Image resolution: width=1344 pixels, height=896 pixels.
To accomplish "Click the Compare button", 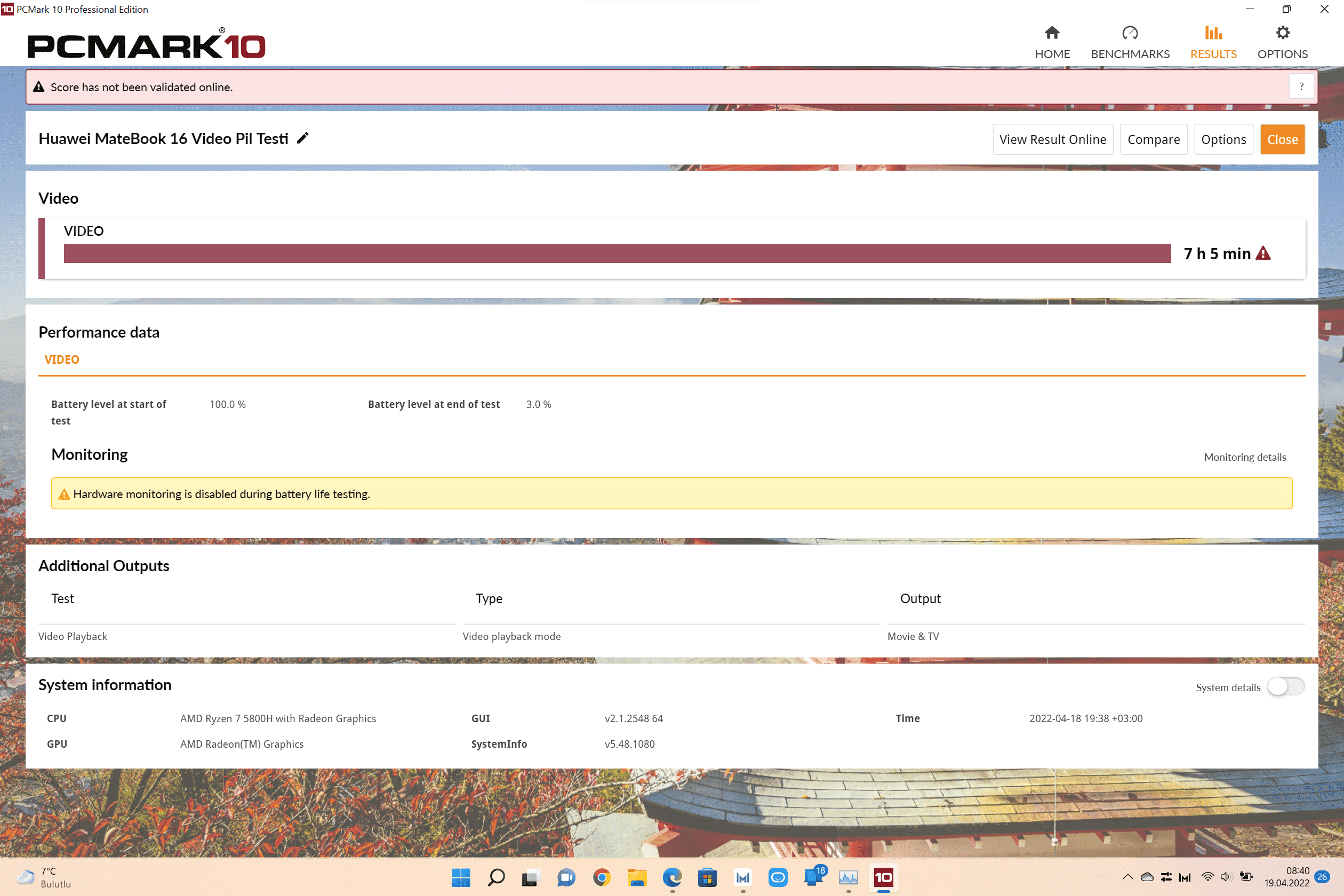I will point(1153,139).
